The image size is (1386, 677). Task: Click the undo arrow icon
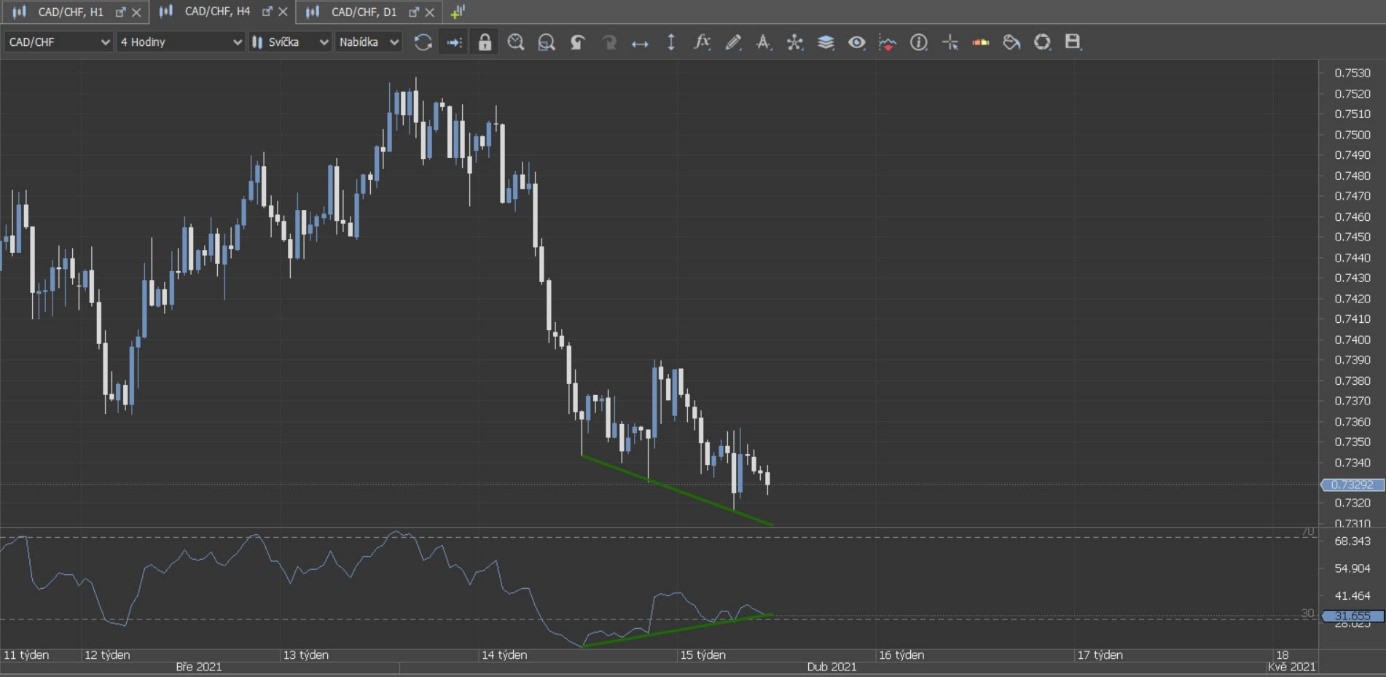(x=578, y=42)
